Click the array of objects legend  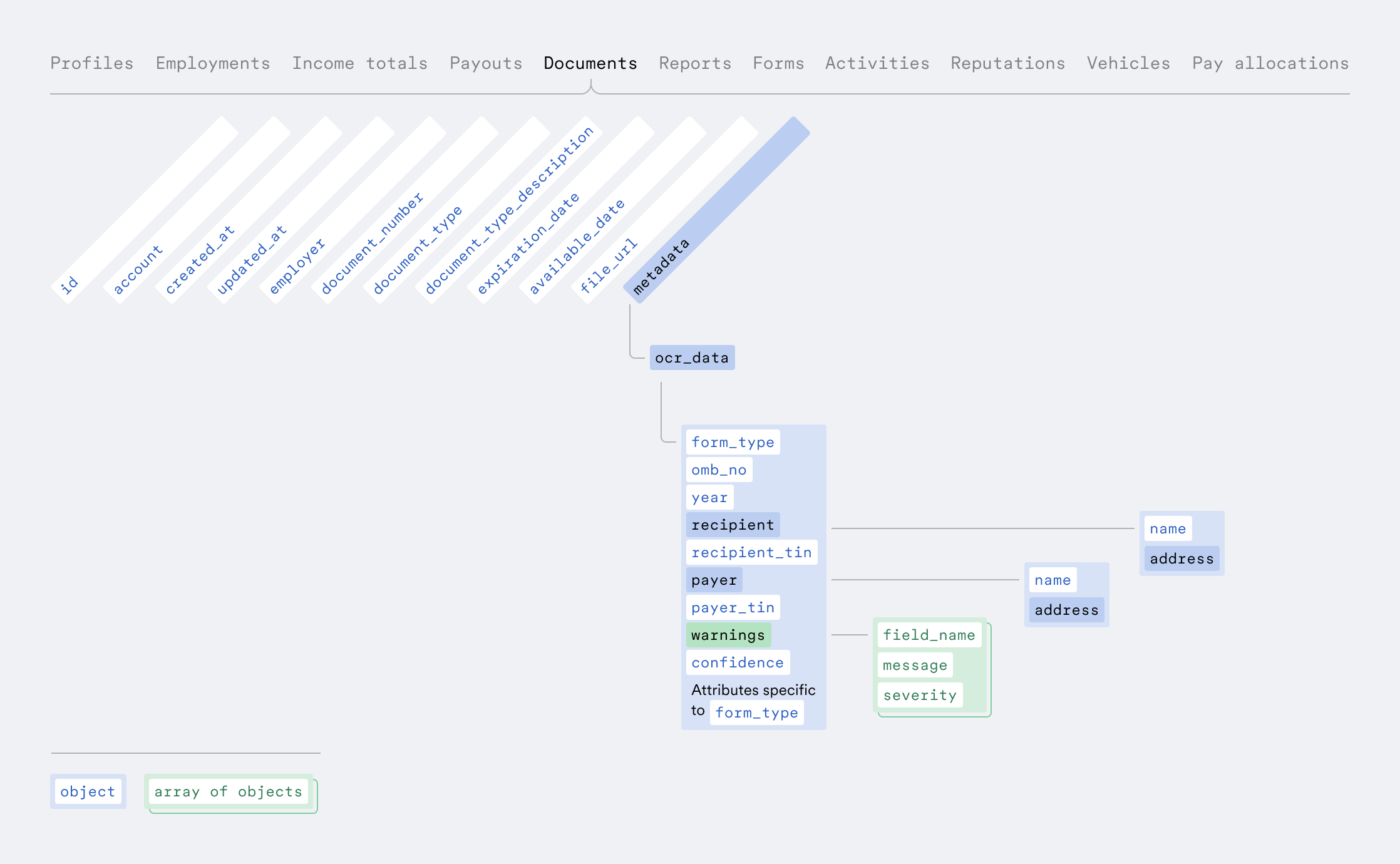229,791
